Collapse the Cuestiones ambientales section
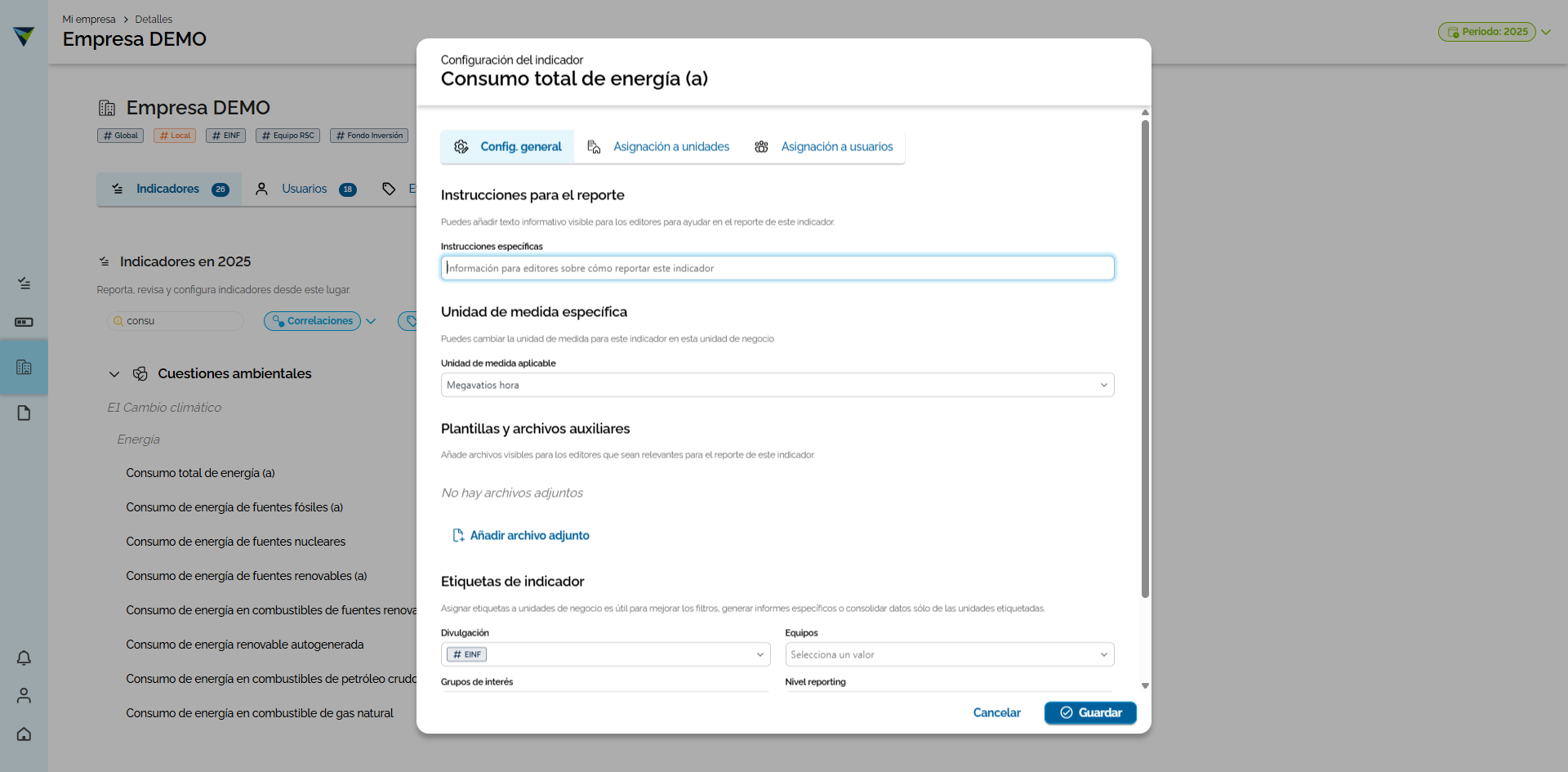 (x=114, y=374)
